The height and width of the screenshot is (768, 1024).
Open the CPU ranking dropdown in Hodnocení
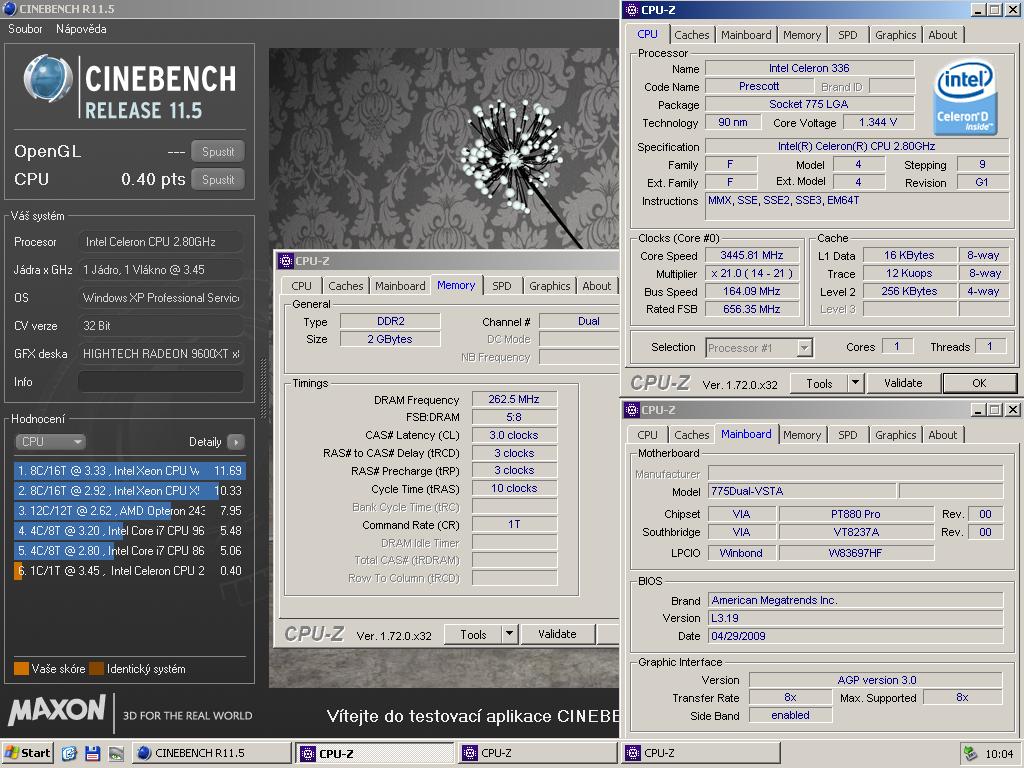tap(50, 442)
